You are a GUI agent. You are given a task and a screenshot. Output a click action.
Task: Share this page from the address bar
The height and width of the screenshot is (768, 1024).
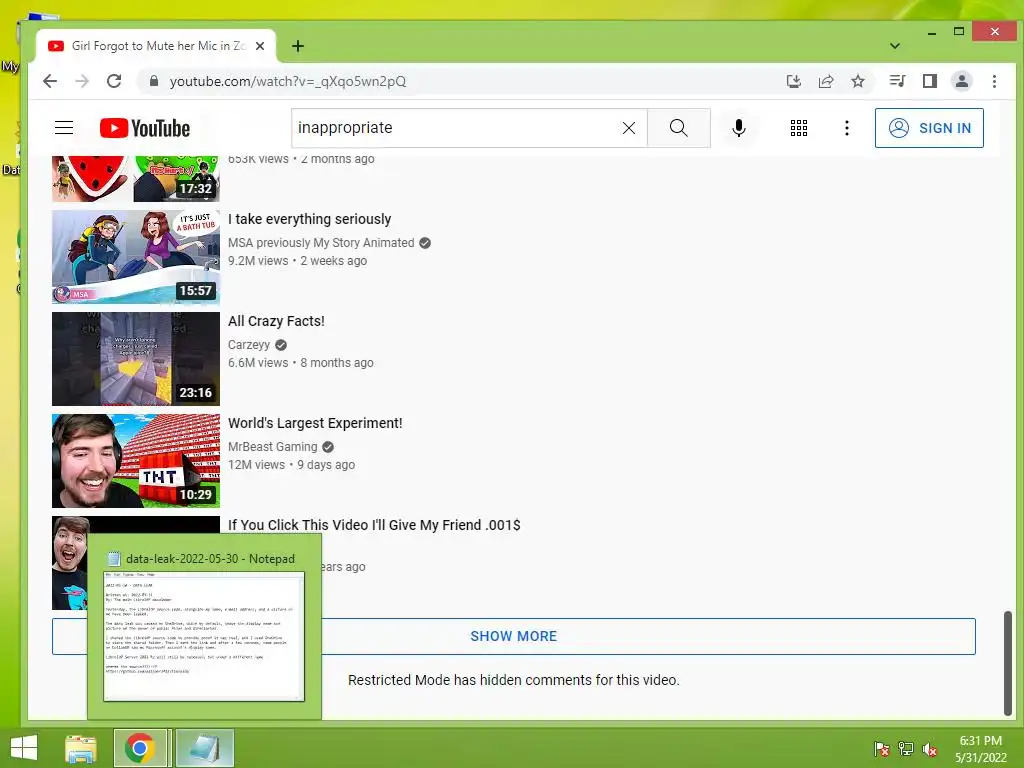point(825,81)
